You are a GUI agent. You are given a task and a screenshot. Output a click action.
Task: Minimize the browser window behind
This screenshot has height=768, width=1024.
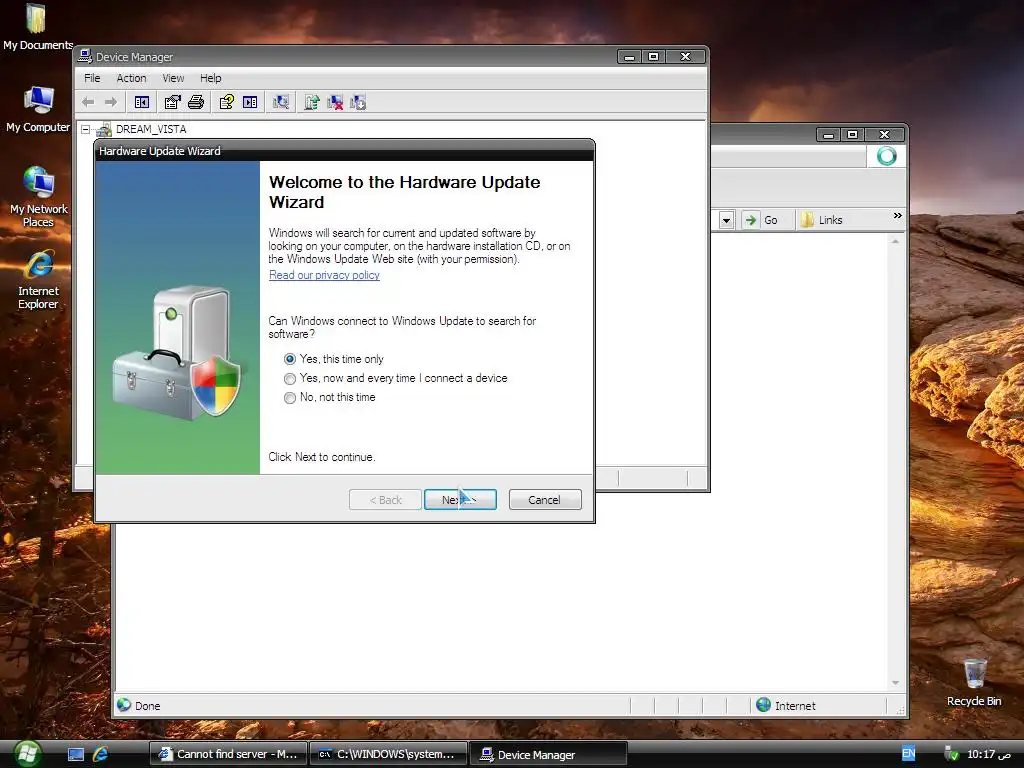point(828,135)
